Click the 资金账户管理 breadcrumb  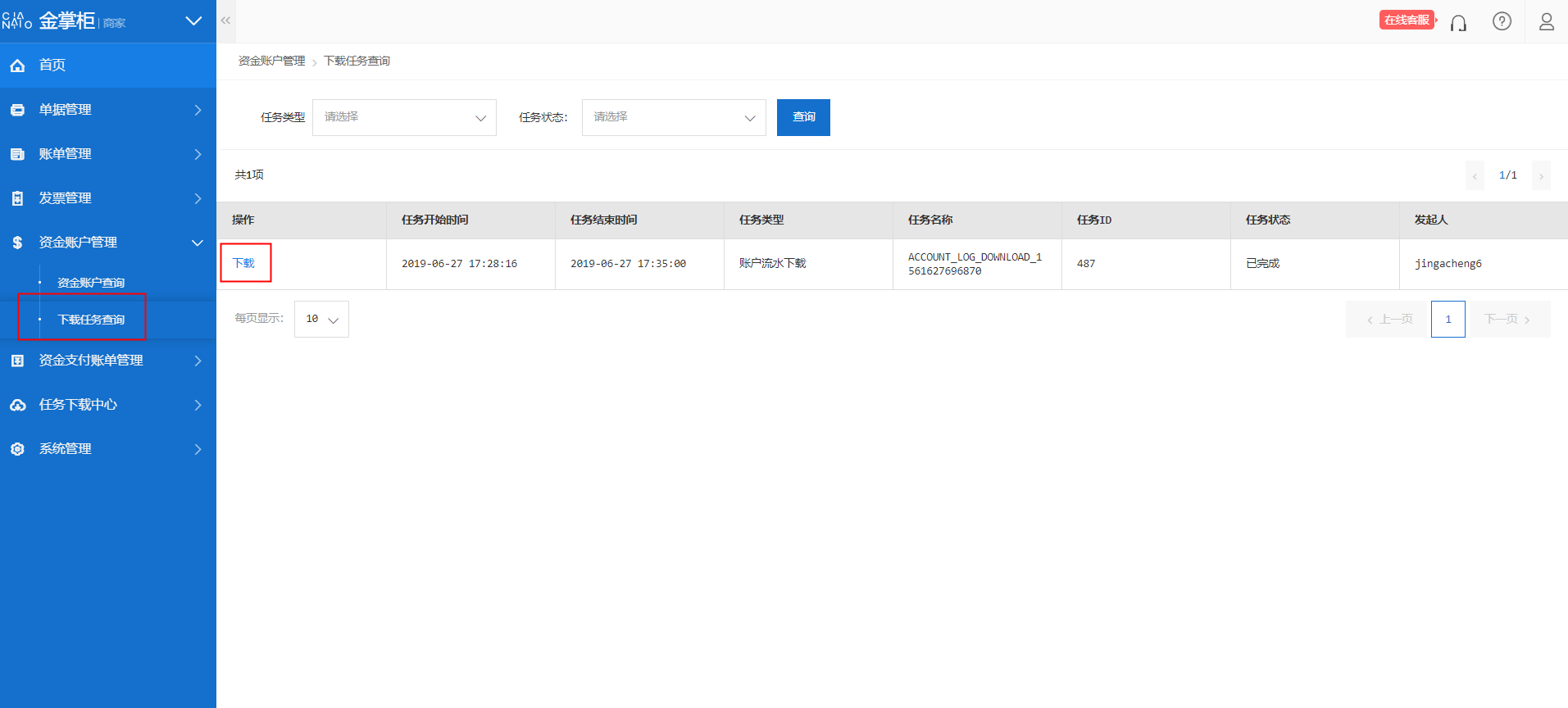[x=271, y=61]
